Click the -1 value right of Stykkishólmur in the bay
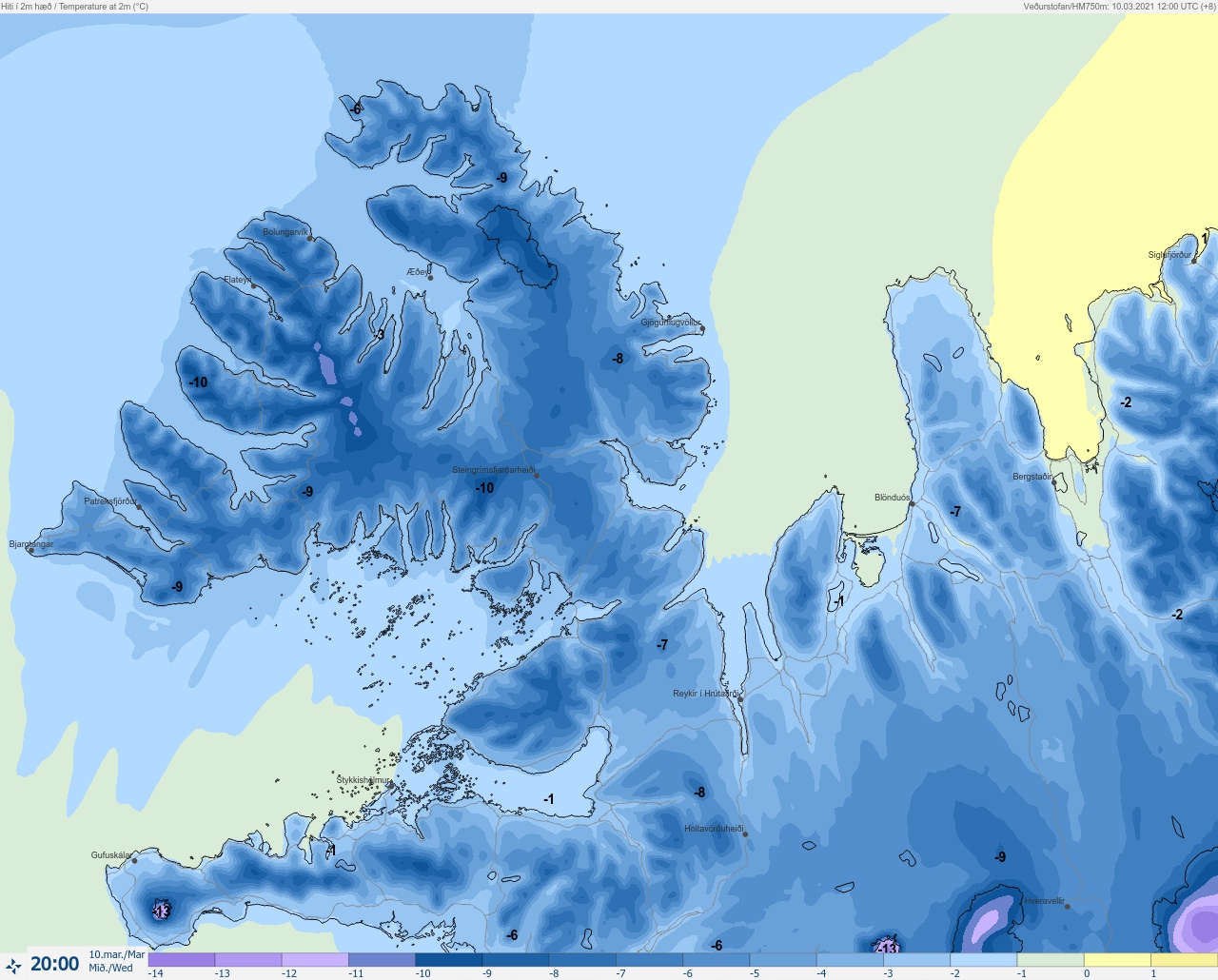 coord(548,799)
